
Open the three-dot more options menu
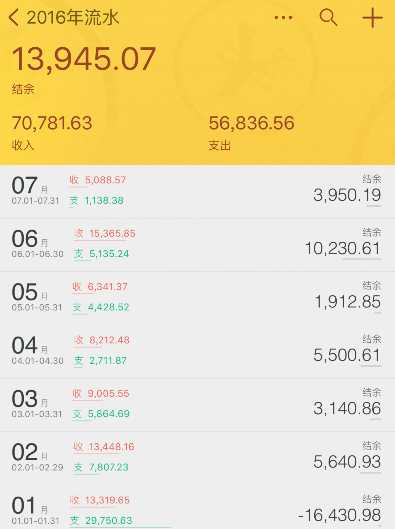pos(283,18)
